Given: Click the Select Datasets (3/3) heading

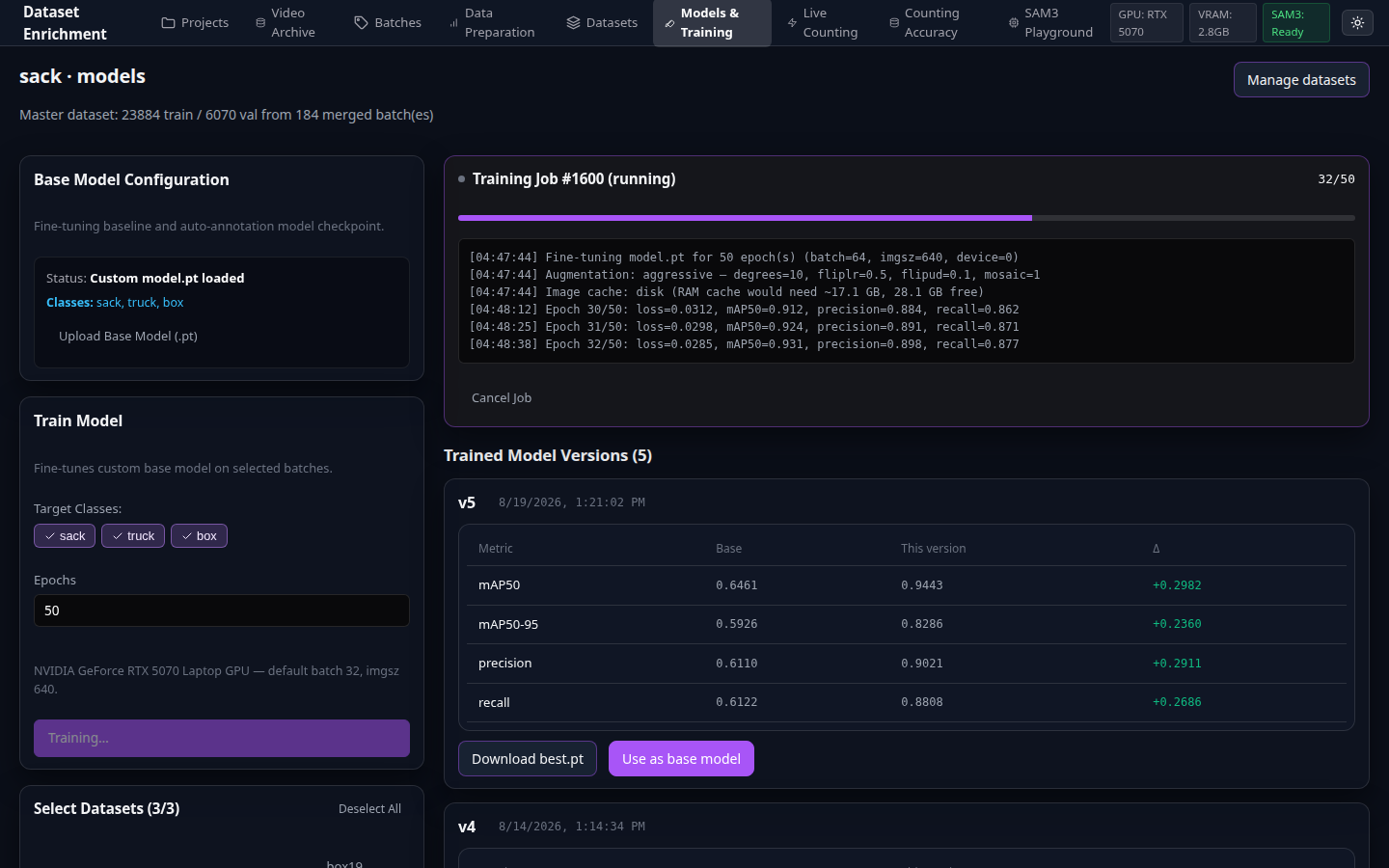Looking at the screenshot, I should click(106, 808).
